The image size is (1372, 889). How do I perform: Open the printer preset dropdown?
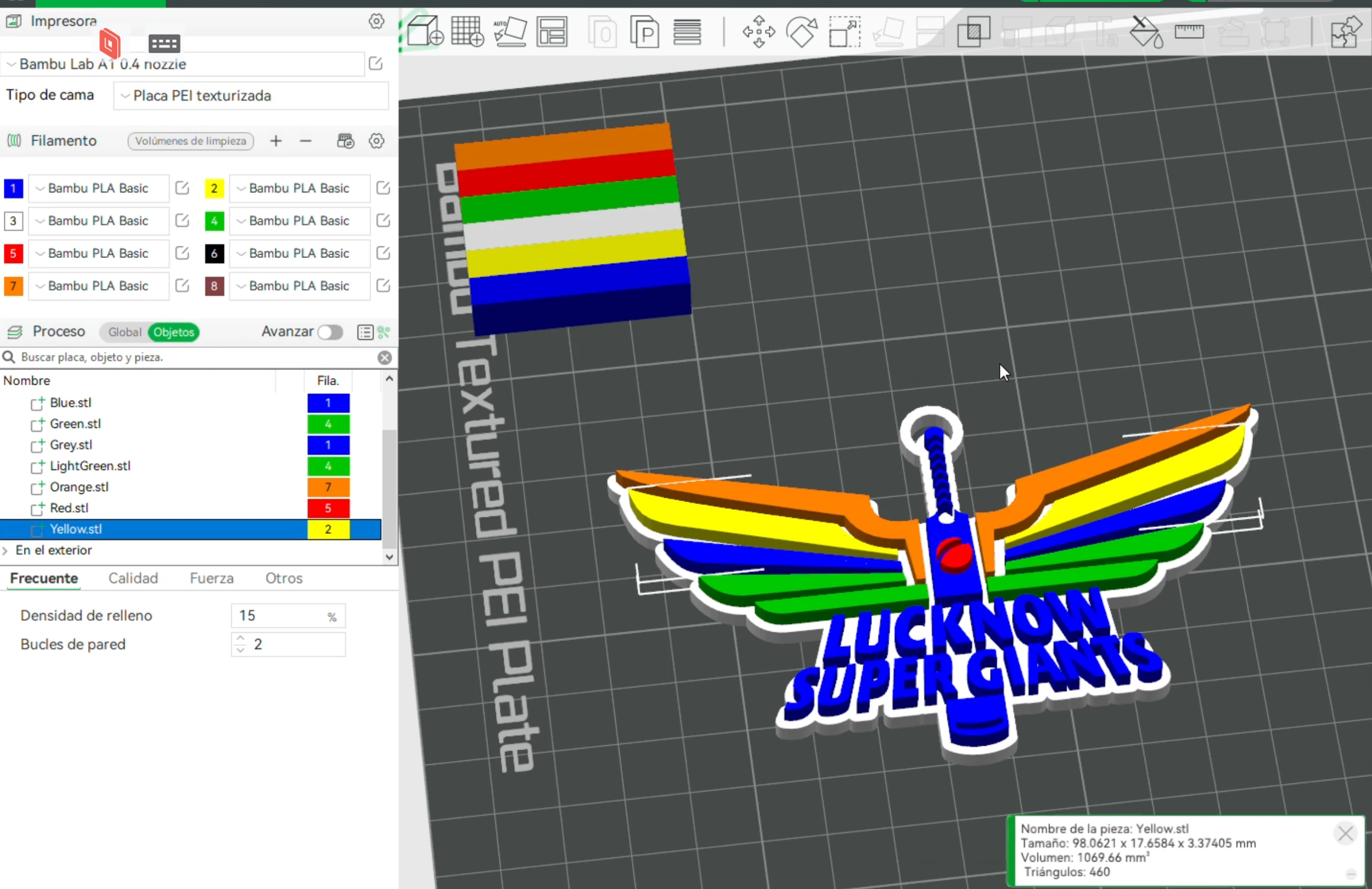[x=183, y=64]
